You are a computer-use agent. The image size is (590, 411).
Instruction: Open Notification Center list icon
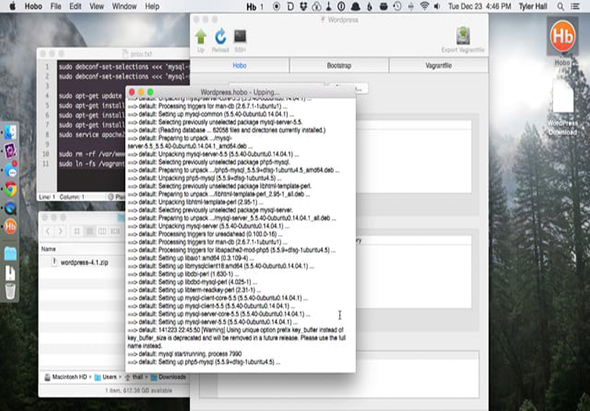point(575,6)
